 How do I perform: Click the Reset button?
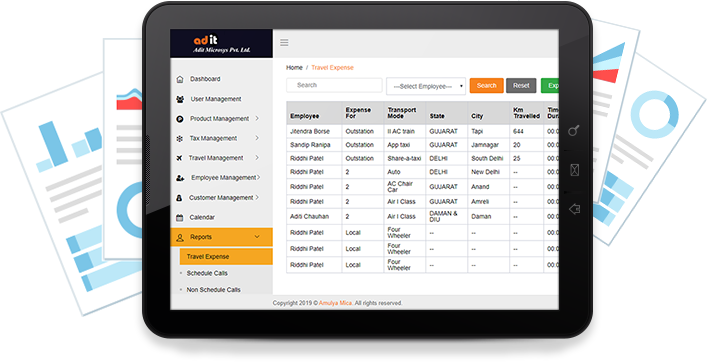pos(521,85)
